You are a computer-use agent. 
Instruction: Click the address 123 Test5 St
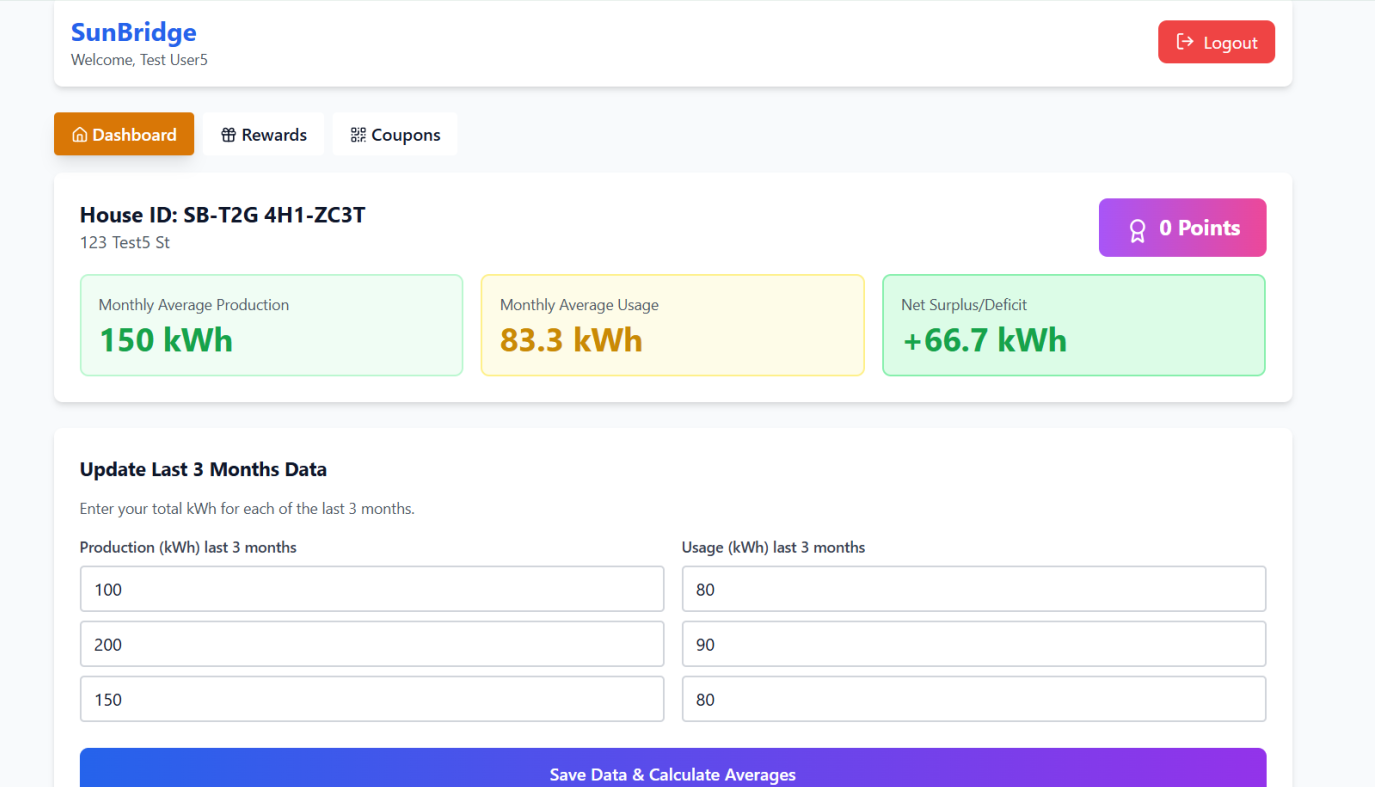125,242
